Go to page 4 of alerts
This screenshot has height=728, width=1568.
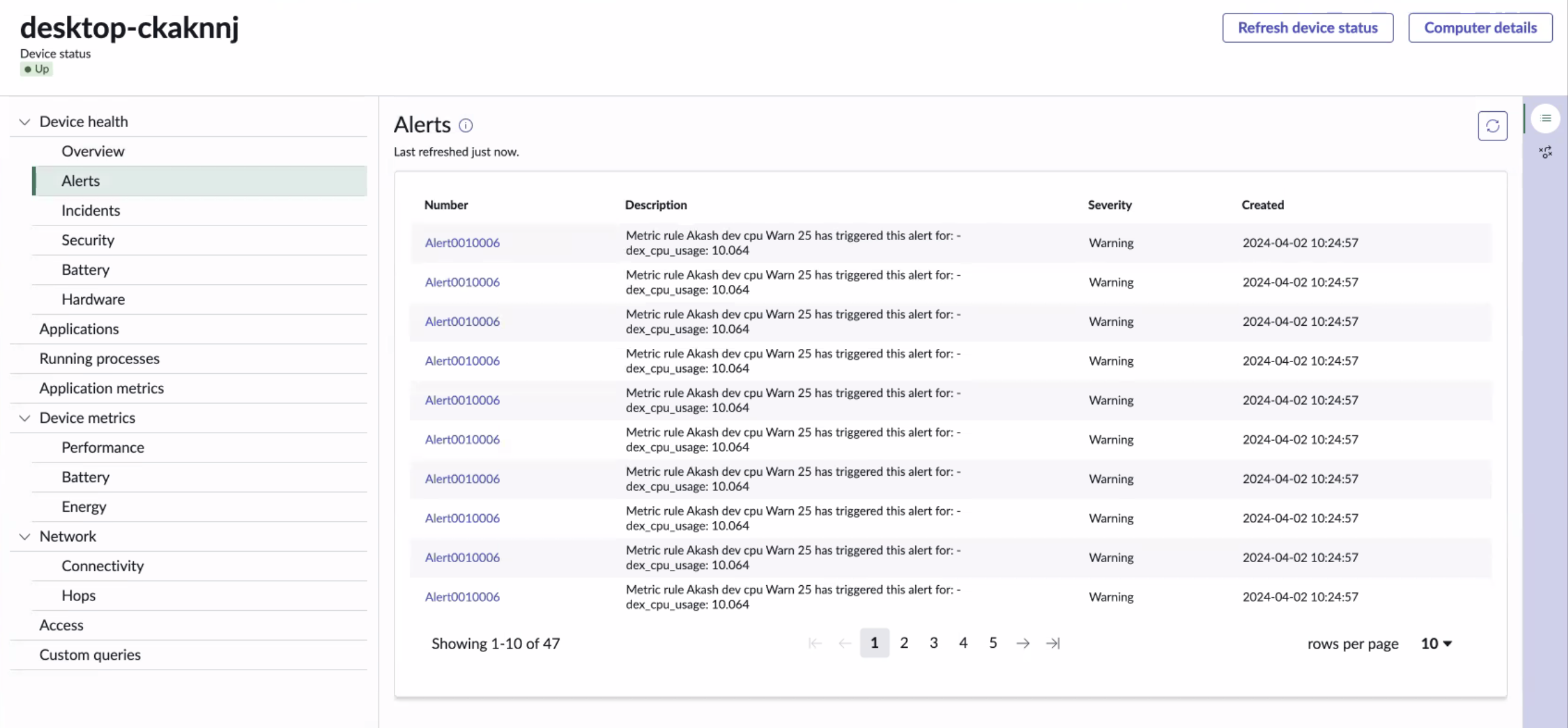(963, 643)
